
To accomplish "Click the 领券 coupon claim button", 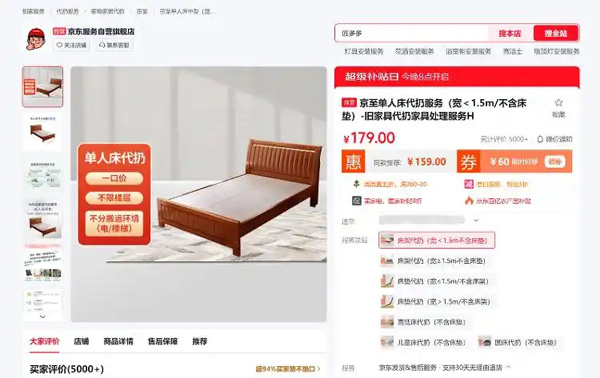I will (x=555, y=161).
